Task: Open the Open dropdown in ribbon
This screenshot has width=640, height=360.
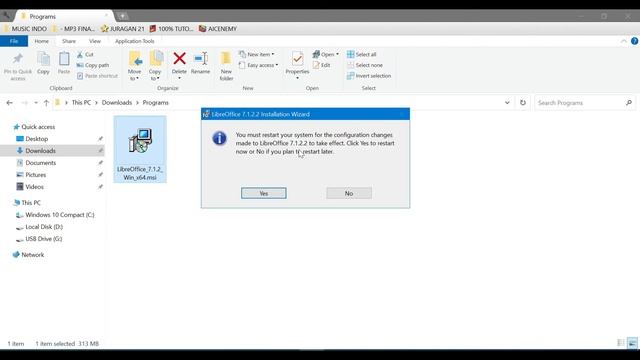Action: point(325,54)
